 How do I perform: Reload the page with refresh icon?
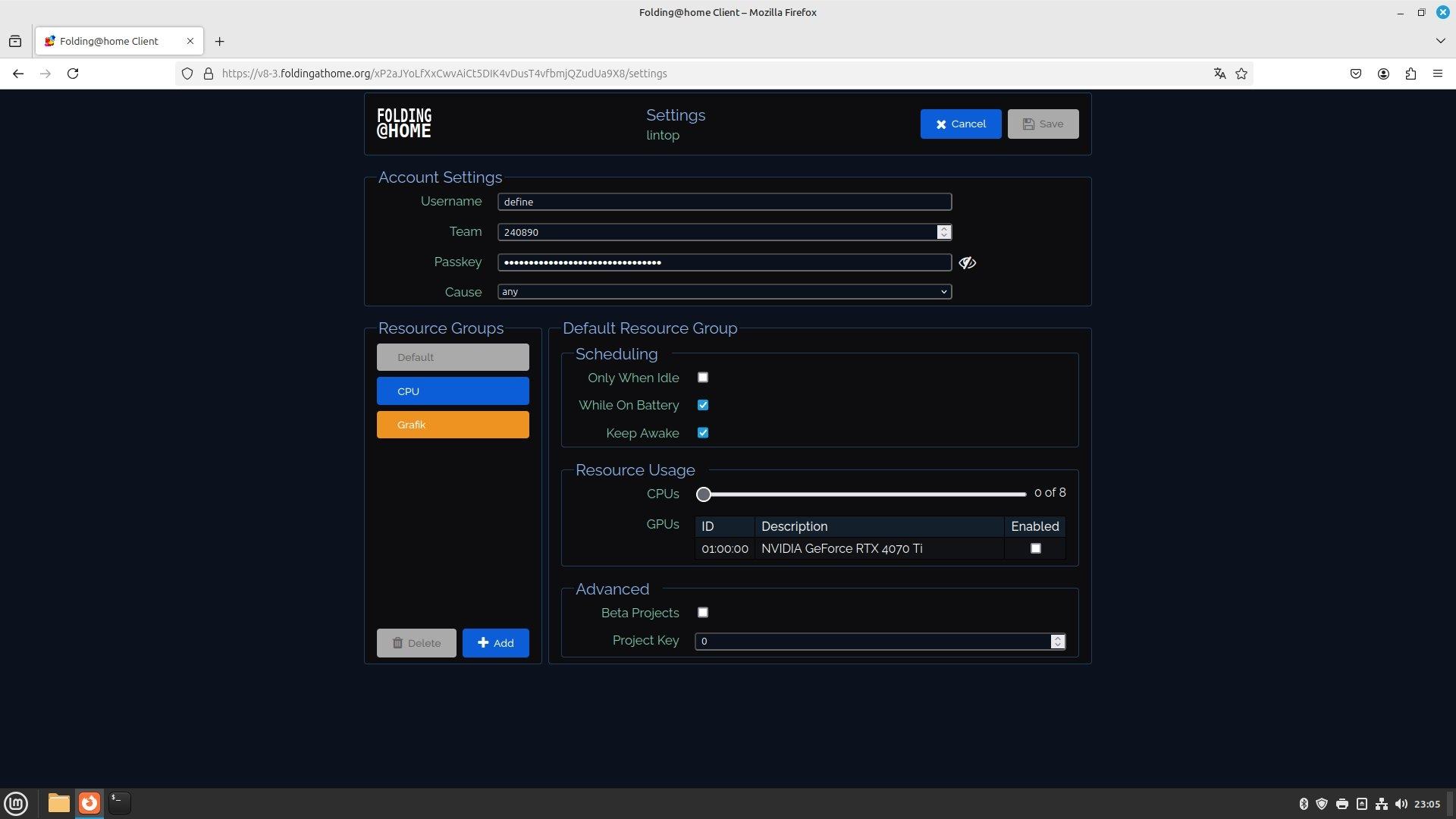73,74
